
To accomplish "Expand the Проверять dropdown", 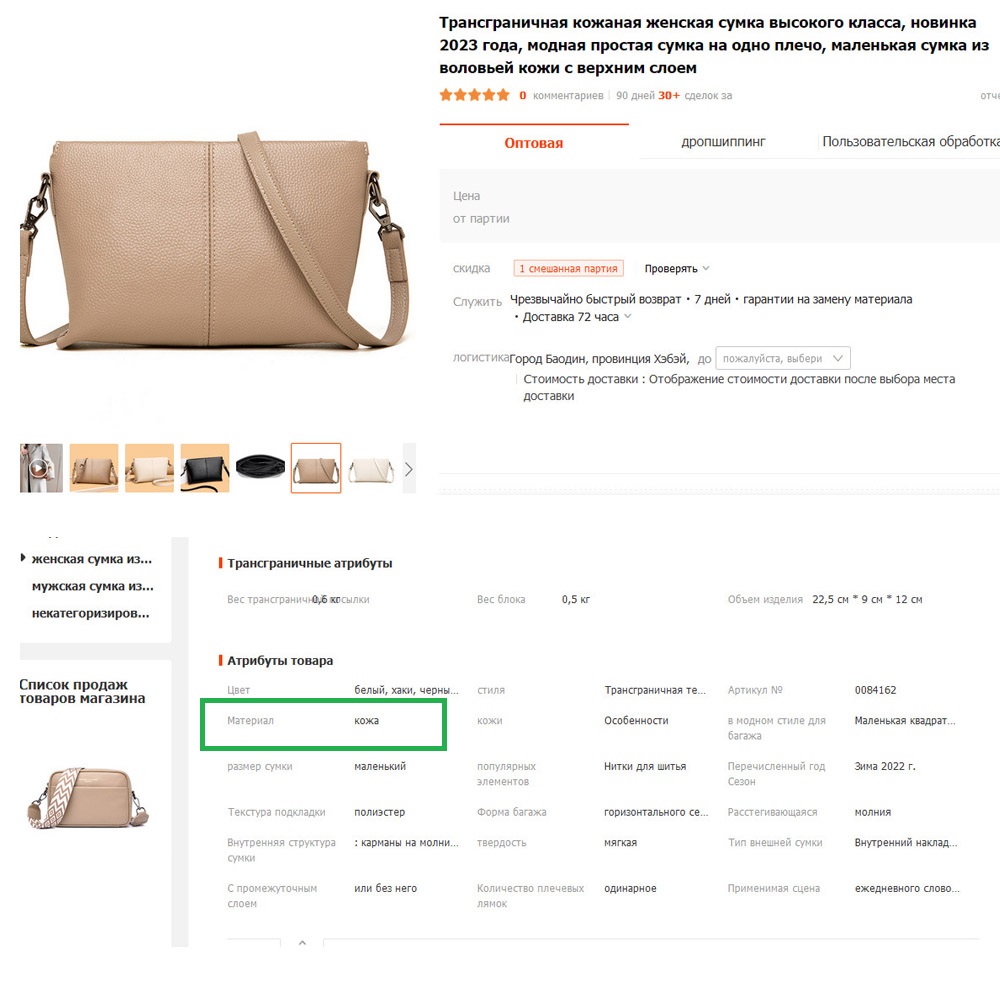I will [x=677, y=268].
